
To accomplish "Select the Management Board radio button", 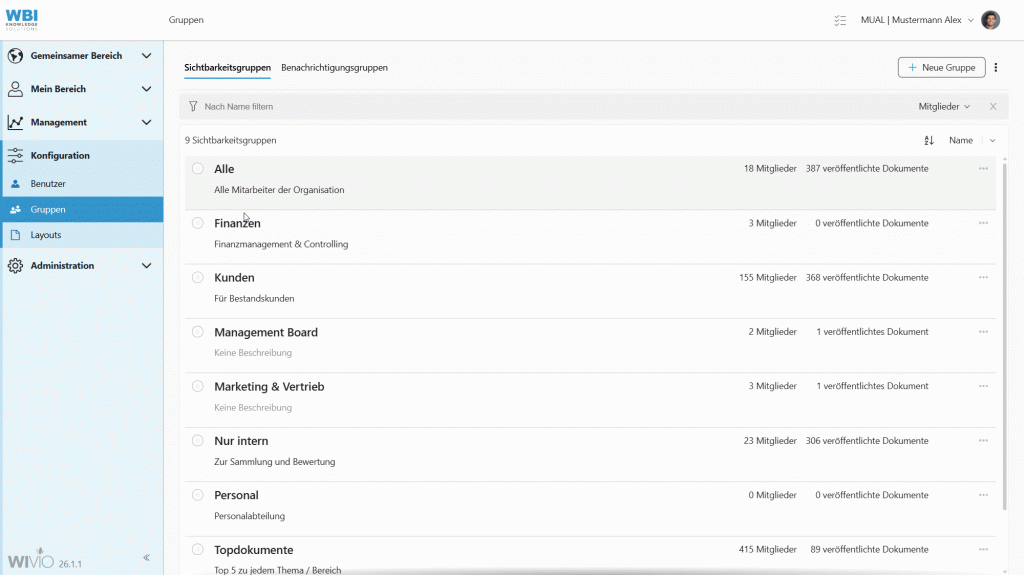I will tap(198, 332).
